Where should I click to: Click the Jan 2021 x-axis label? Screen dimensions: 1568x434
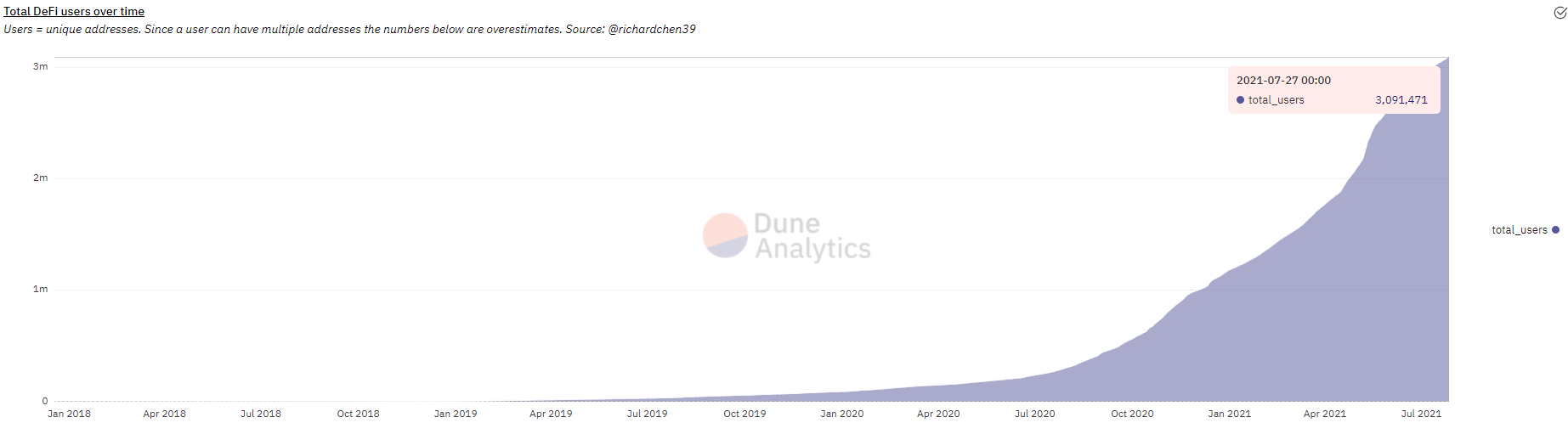[1229, 414]
